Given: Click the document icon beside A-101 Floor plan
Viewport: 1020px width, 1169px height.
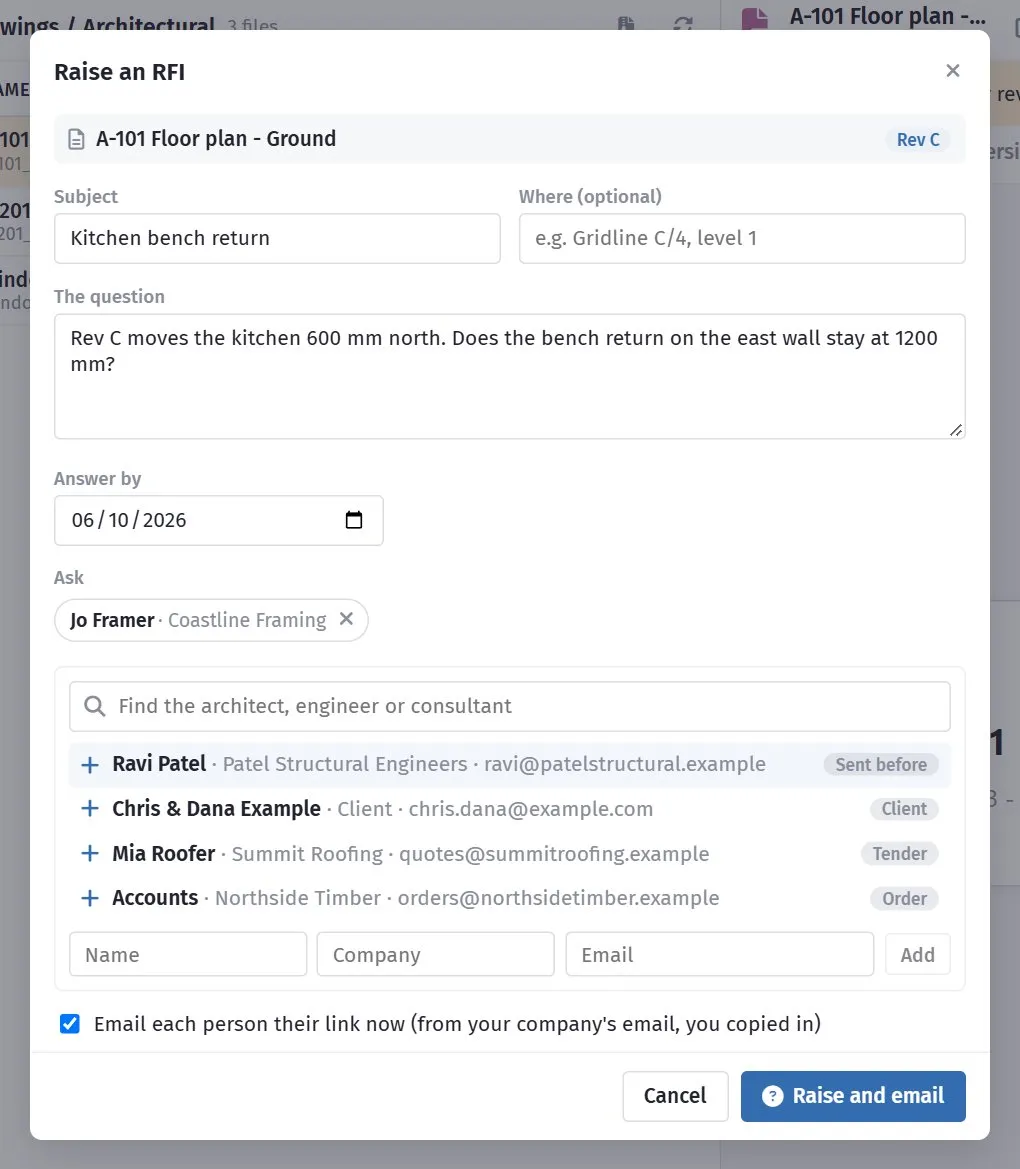Looking at the screenshot, I should point(76,139).
